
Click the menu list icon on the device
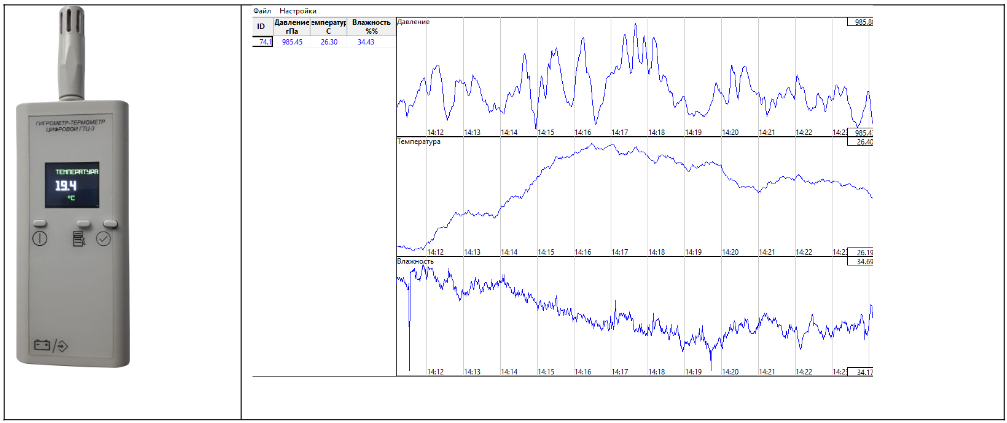click(77, 239)
